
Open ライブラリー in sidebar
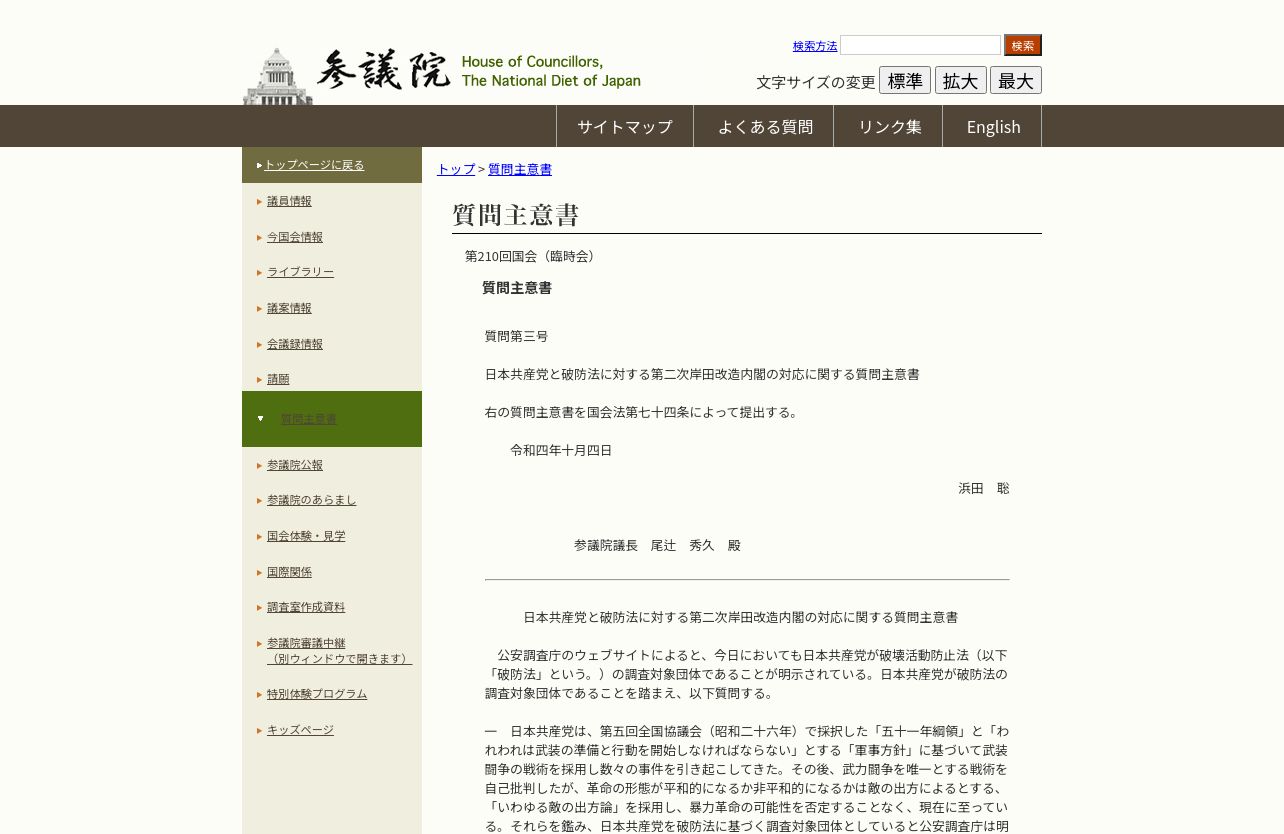(300, 272)
